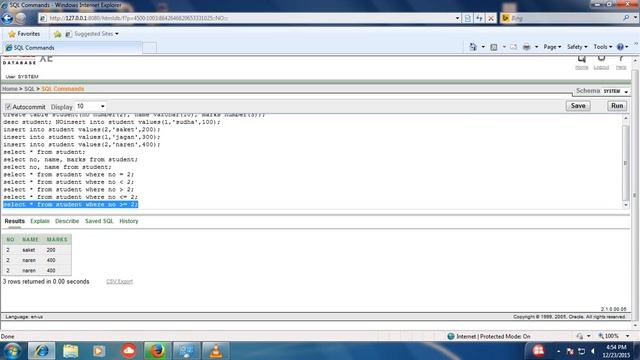Click the 'saket' cell in results
This screenshot has height=360, width=640.
click(x=29, y=250)
